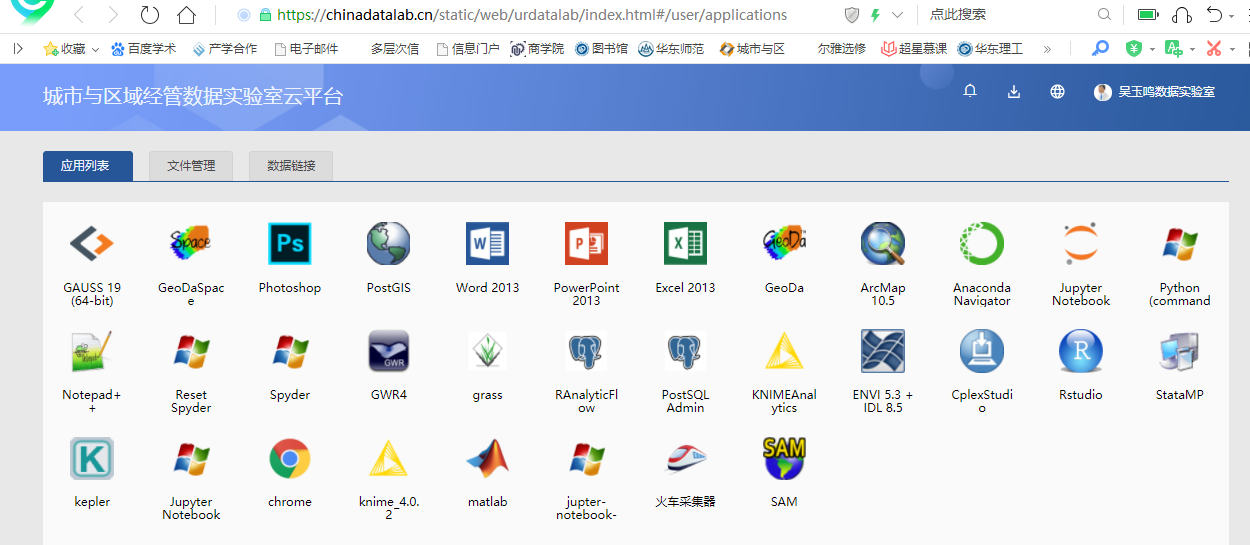
Task: Open the grass GIS icon
Action: (487, 351)
